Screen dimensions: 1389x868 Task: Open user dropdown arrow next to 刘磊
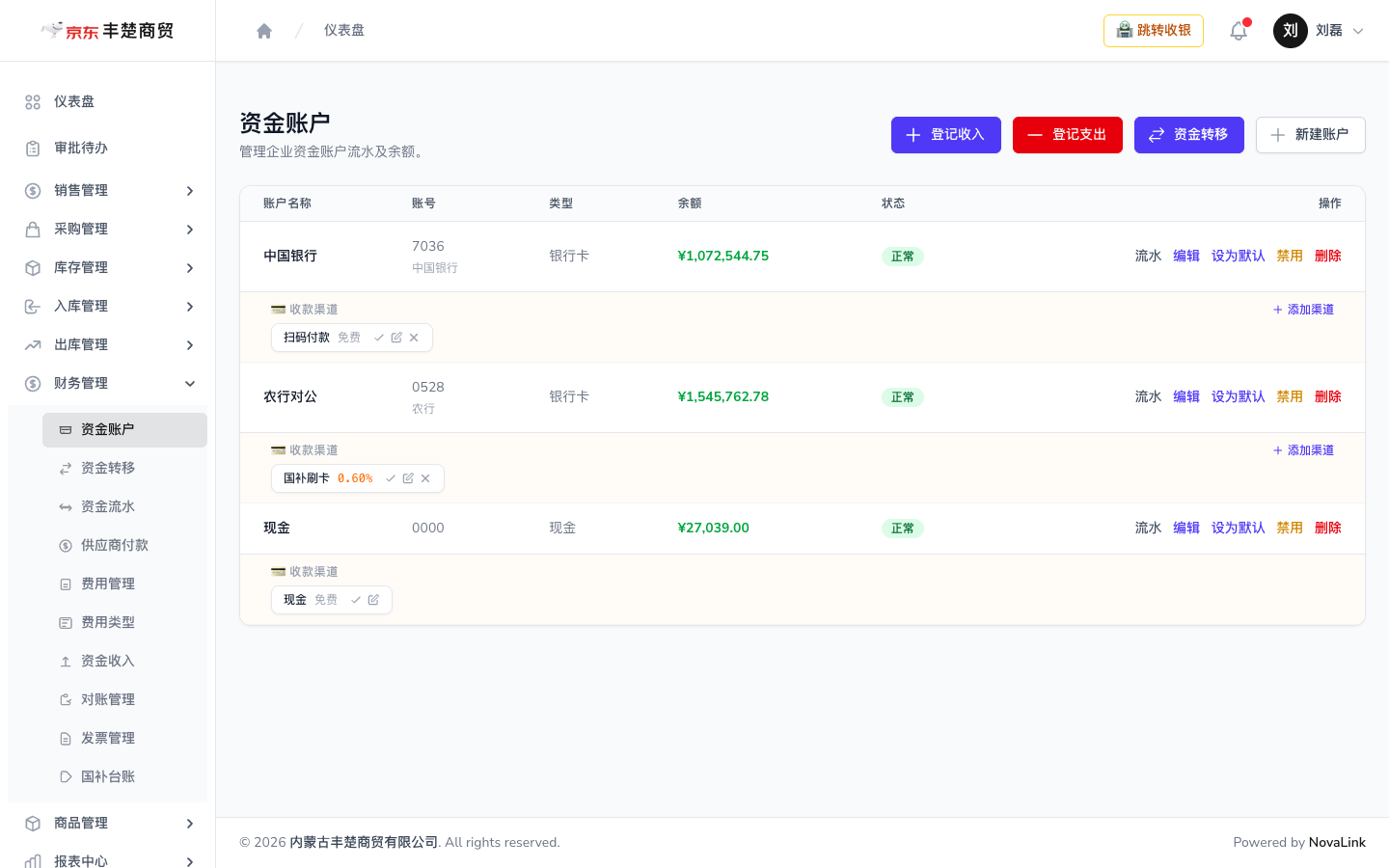click(1358, 31)
